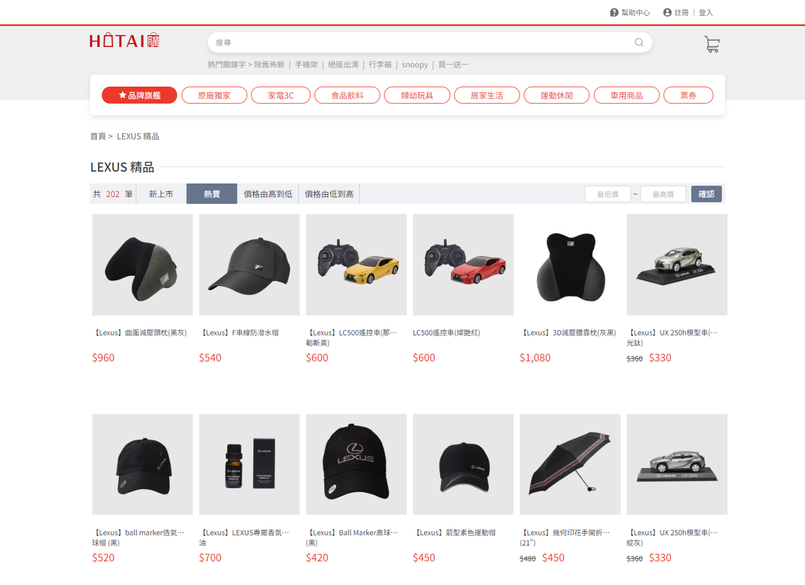
Task: Open the LEXUS fragrance oil thumbnail
Action: (x=250, y=464)
